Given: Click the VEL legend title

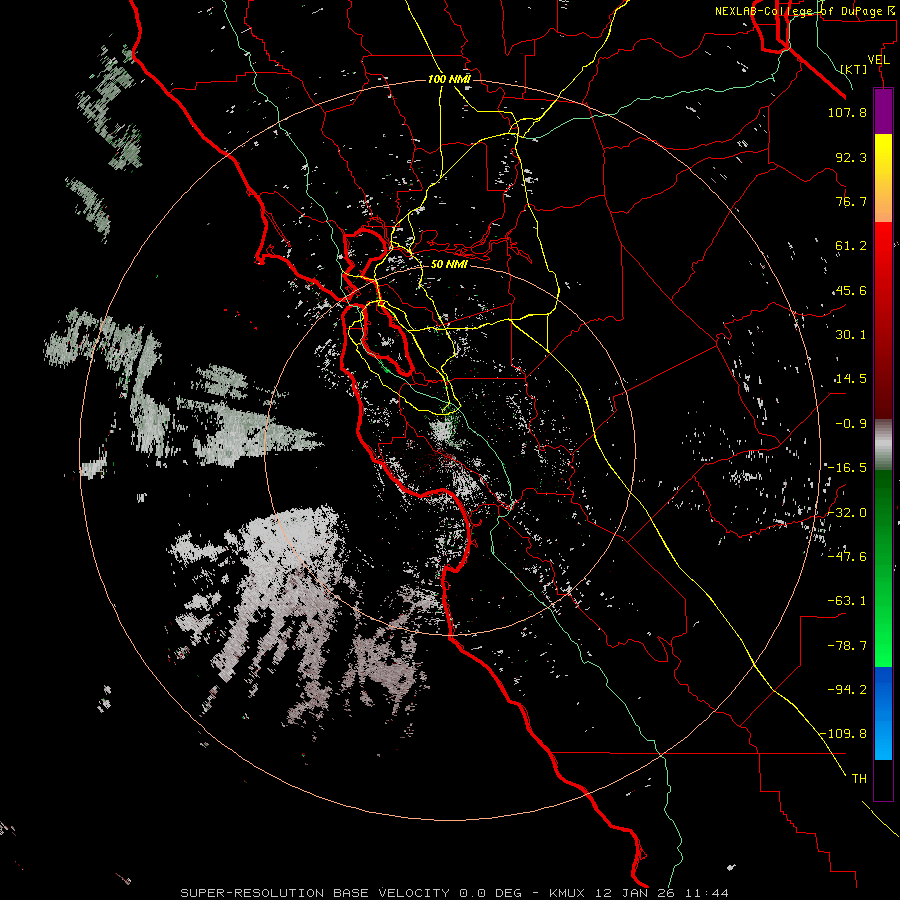Looking at the screenshot, I should pyautogui.click(x=878, y=60).
